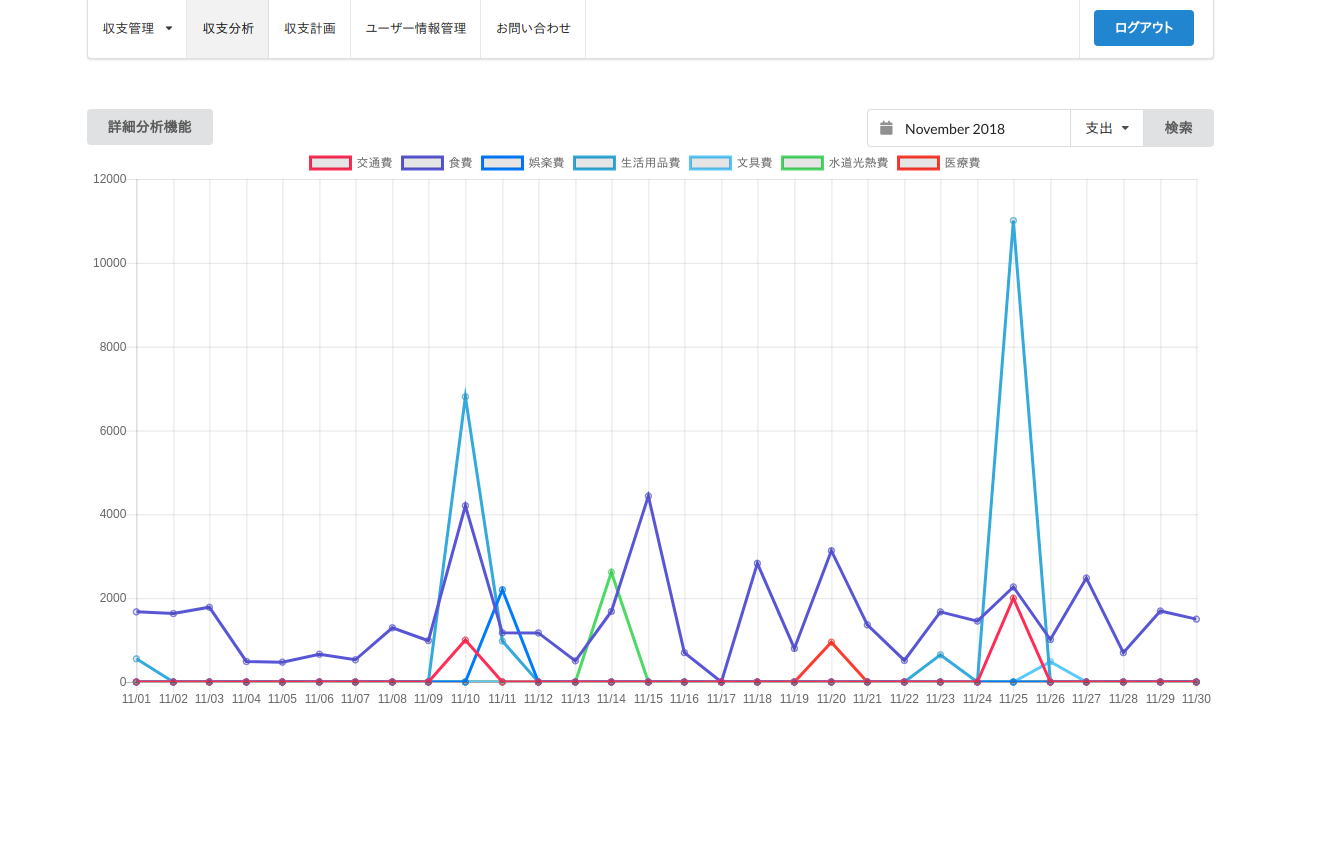Open the お問い合わせ page
Viewport: 1327px width, 853px height.
point(533,29)
